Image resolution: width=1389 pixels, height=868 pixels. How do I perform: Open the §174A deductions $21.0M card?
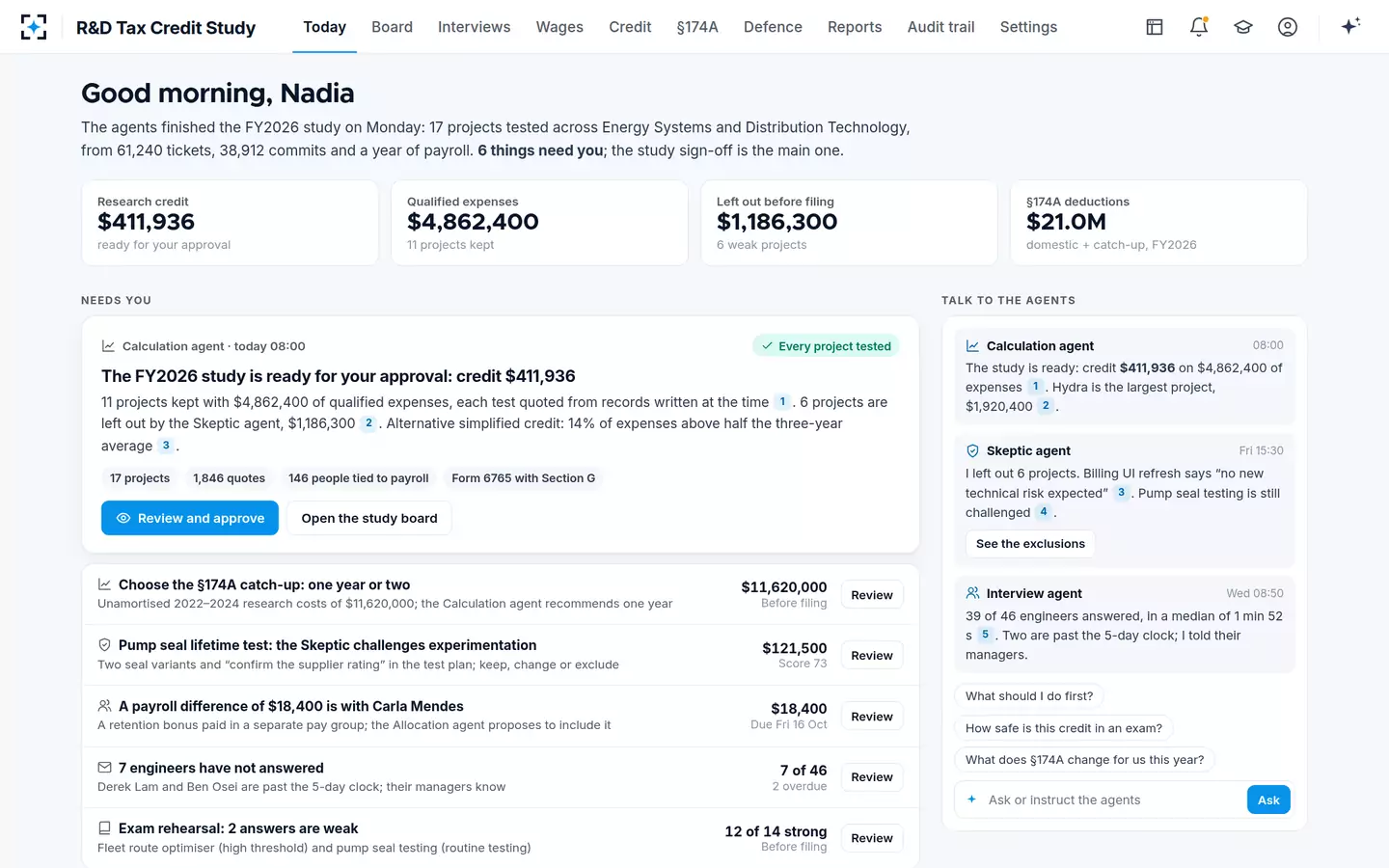(x=1158, y=223)
